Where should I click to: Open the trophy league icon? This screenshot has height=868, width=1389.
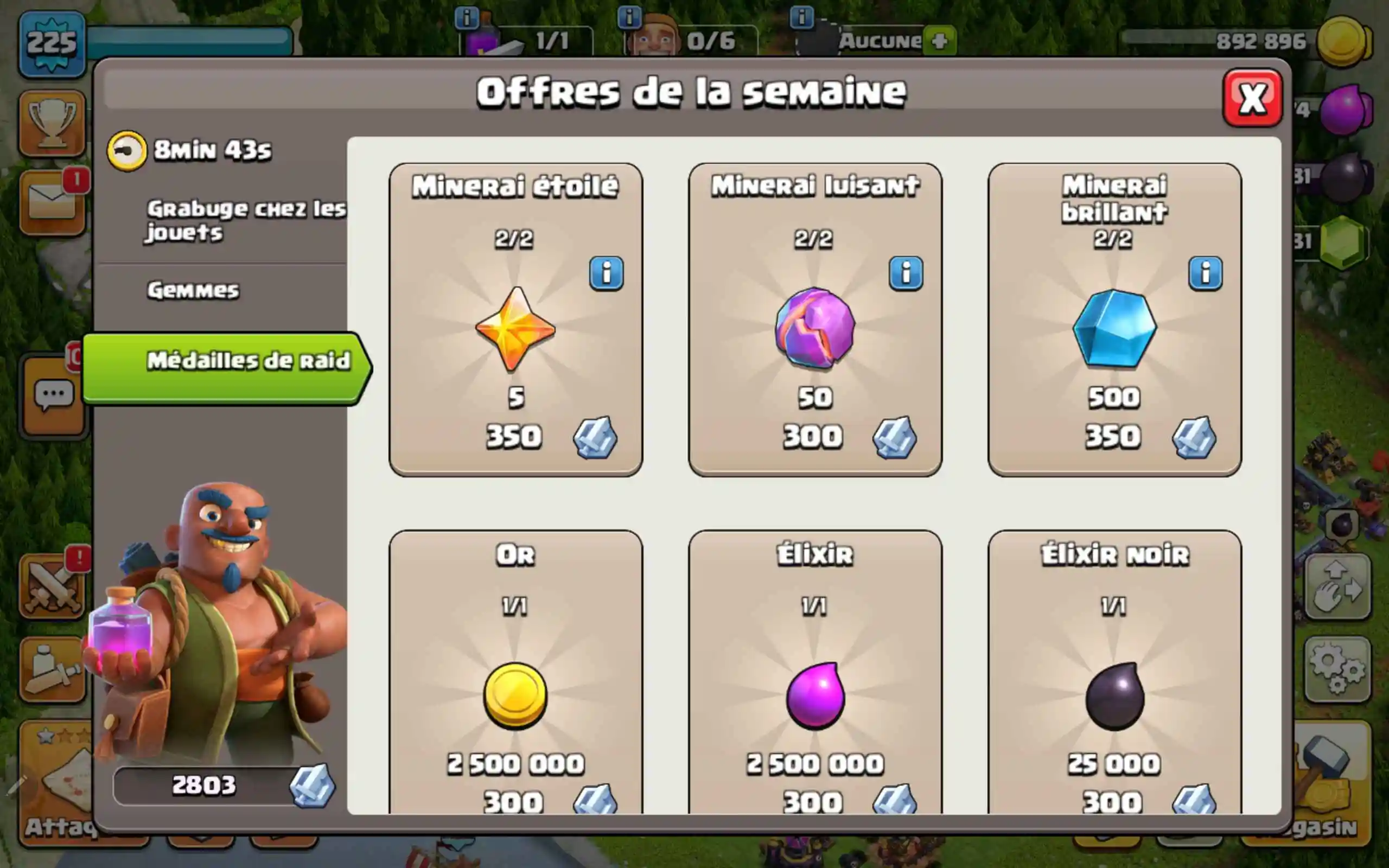[x=52, y=123]
